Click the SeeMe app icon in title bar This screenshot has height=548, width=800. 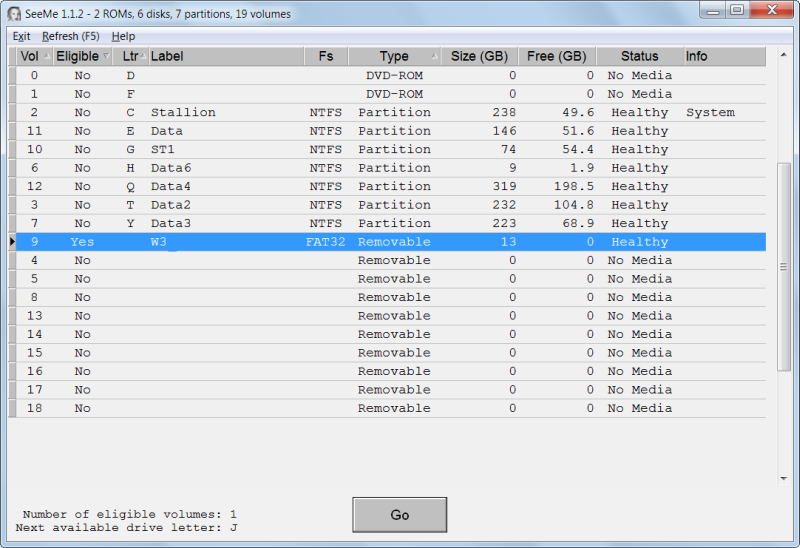tap(14, 14)
